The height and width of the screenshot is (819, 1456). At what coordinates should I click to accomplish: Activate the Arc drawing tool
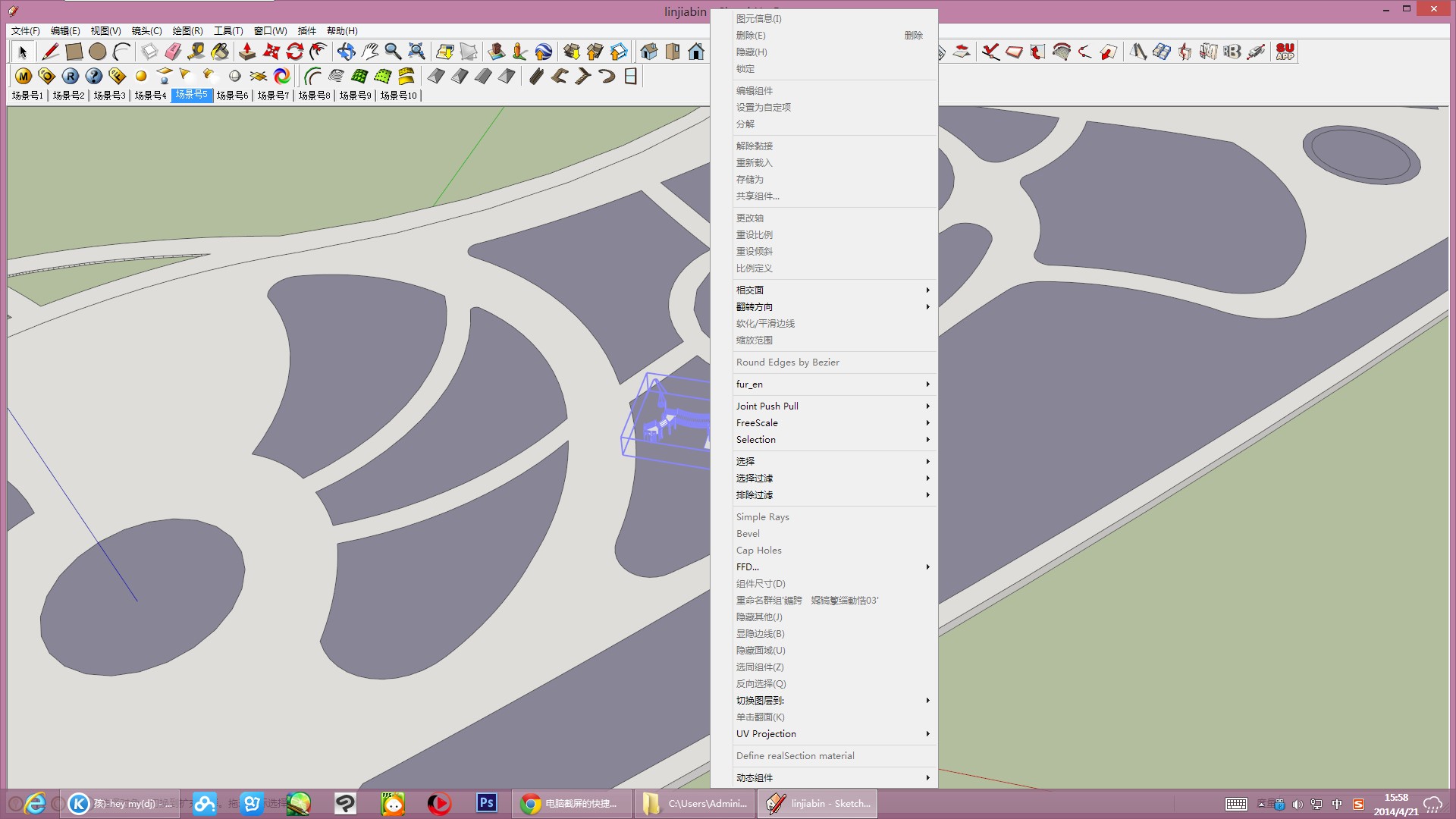pos(121,52)
